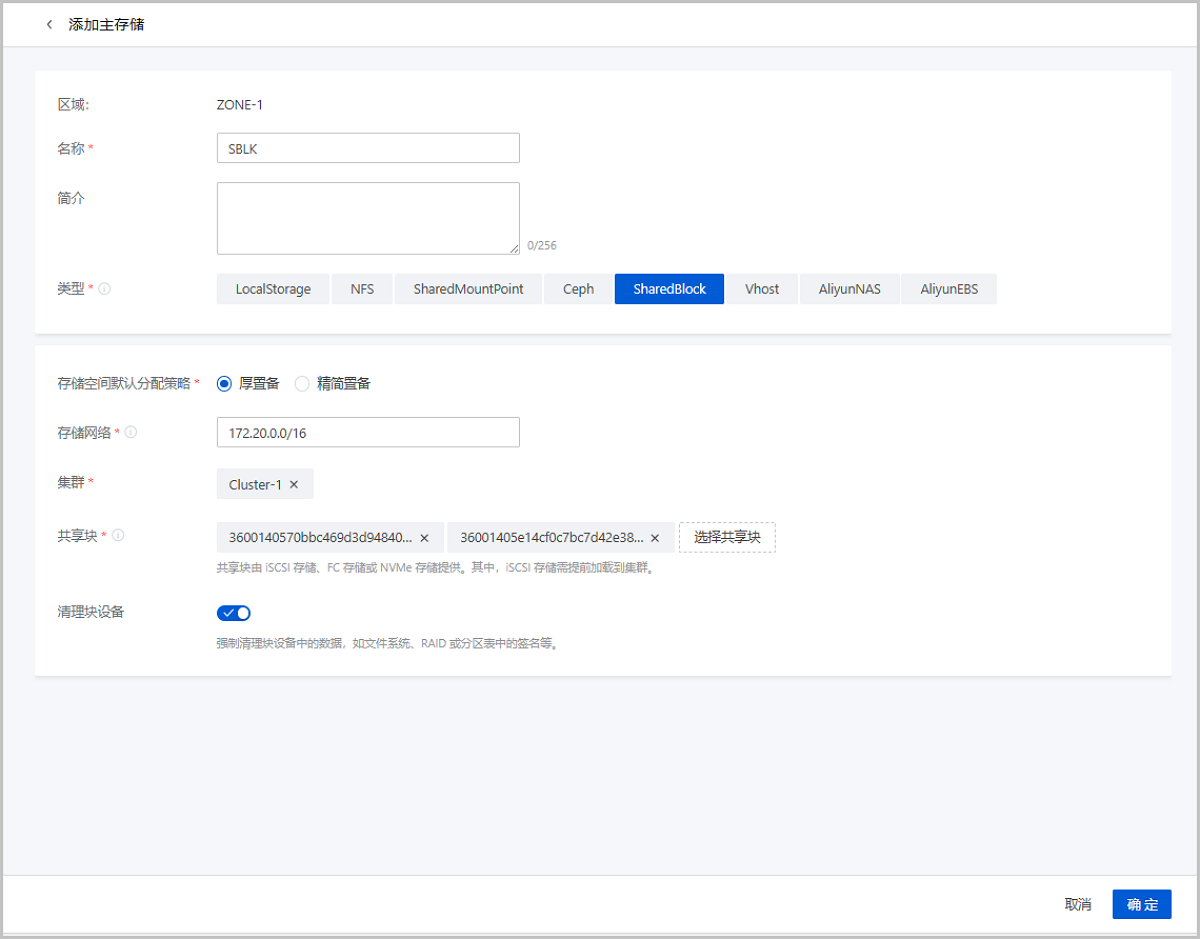Viewport: 1200px width, 939px height.
Task: Click 取消 to cancel the form
Action: (1078, 903)
